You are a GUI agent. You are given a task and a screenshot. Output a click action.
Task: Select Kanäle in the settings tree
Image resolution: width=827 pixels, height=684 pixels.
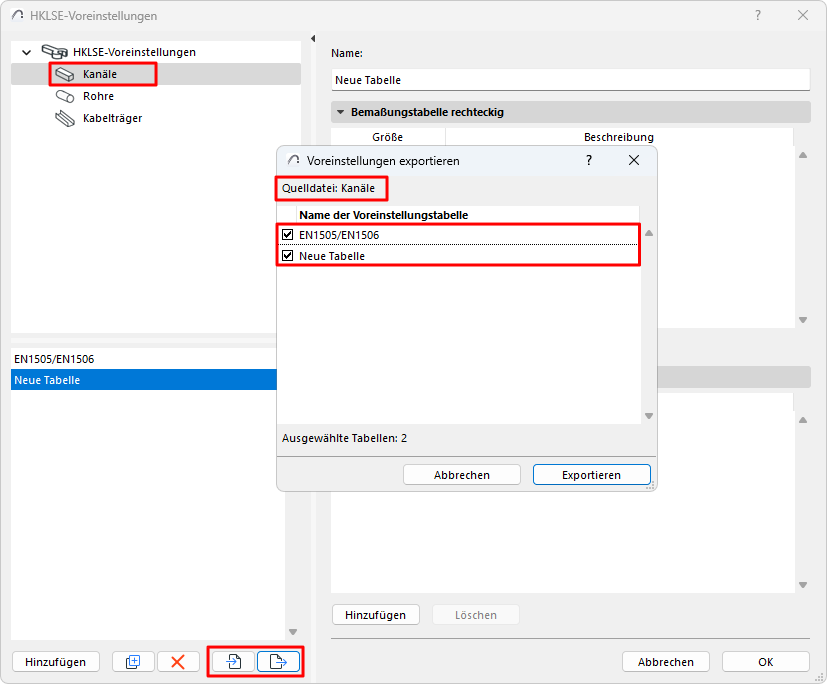pos(100,74)
